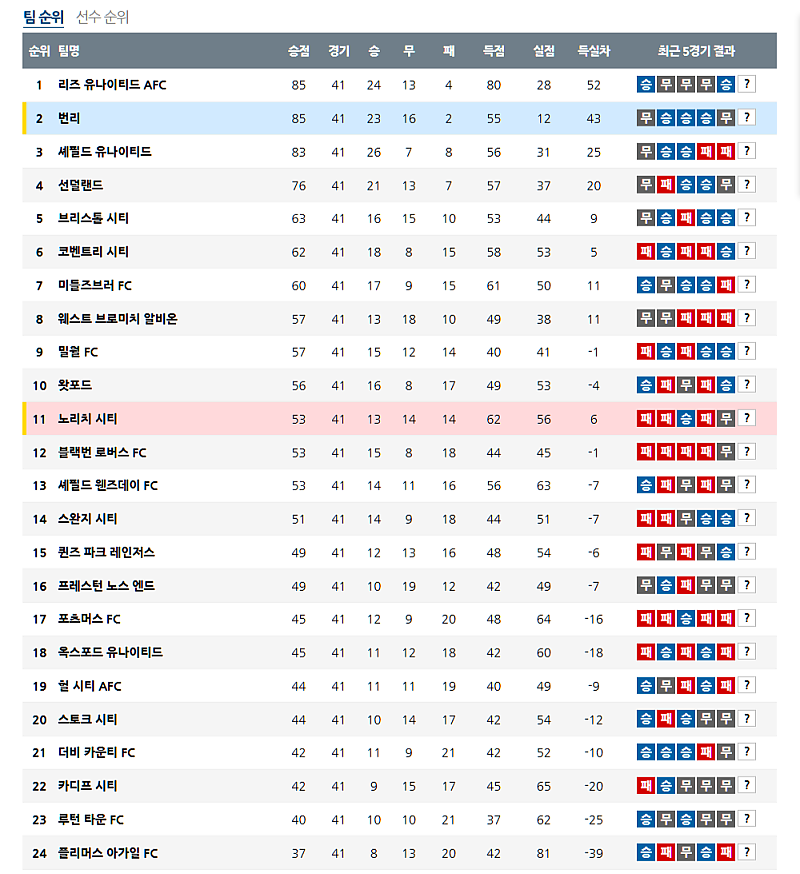The height and width of the screenshot is (874, 800).
Task: Click the 득실차 column header
Action: coord(593,51)
